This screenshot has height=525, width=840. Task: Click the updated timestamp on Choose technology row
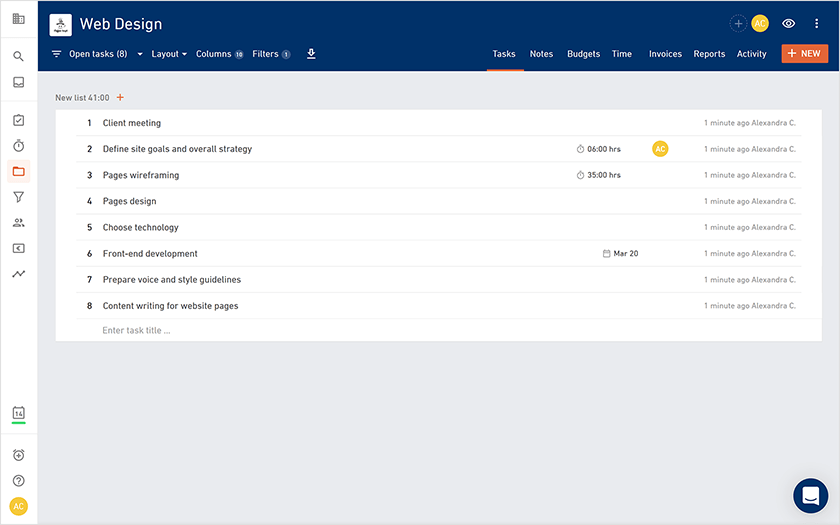749,228
